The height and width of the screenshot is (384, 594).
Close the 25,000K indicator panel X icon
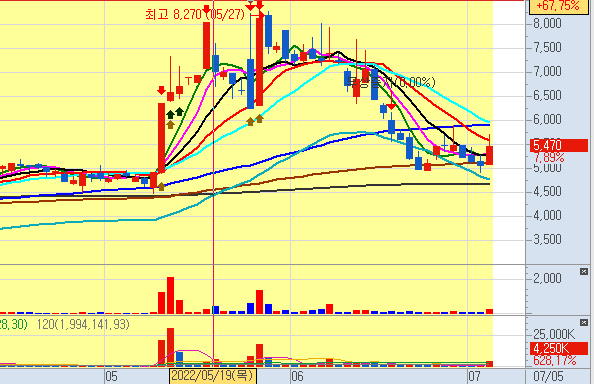[584, 322]
